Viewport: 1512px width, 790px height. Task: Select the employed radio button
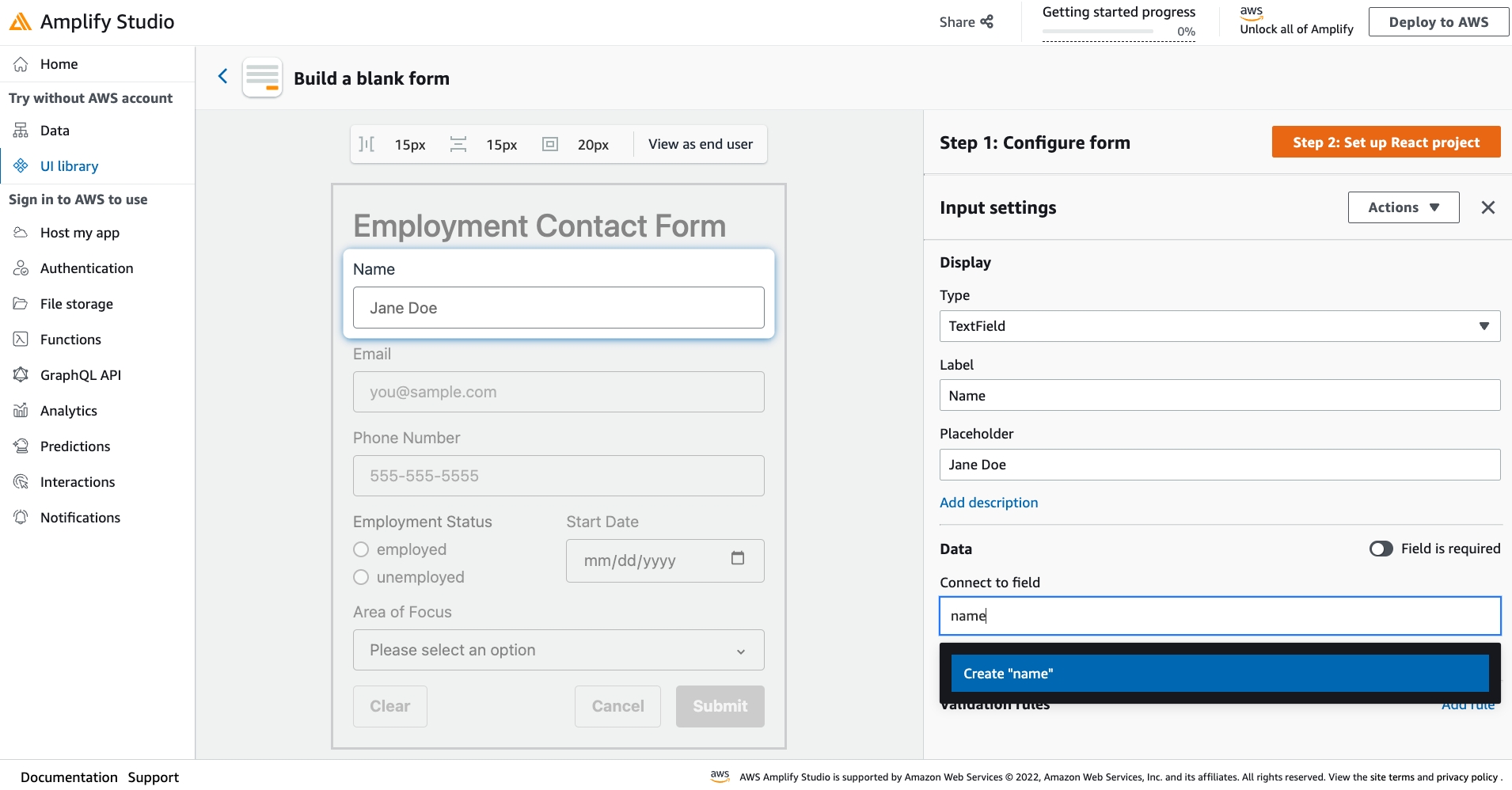pyautogui.click(x=361, y=549)
